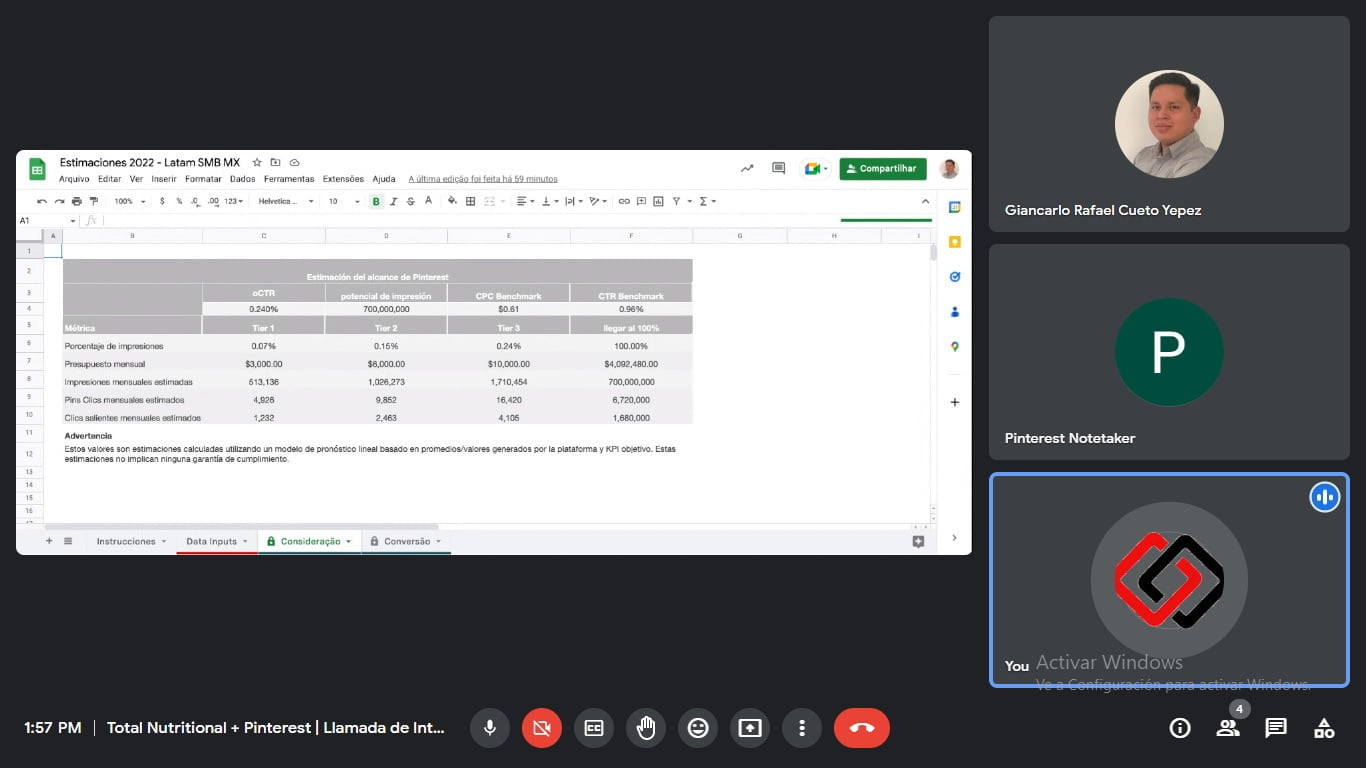This screenshot has height=768, width=1366.
Task: Toggle closed captions in the call
Action: 594,728
